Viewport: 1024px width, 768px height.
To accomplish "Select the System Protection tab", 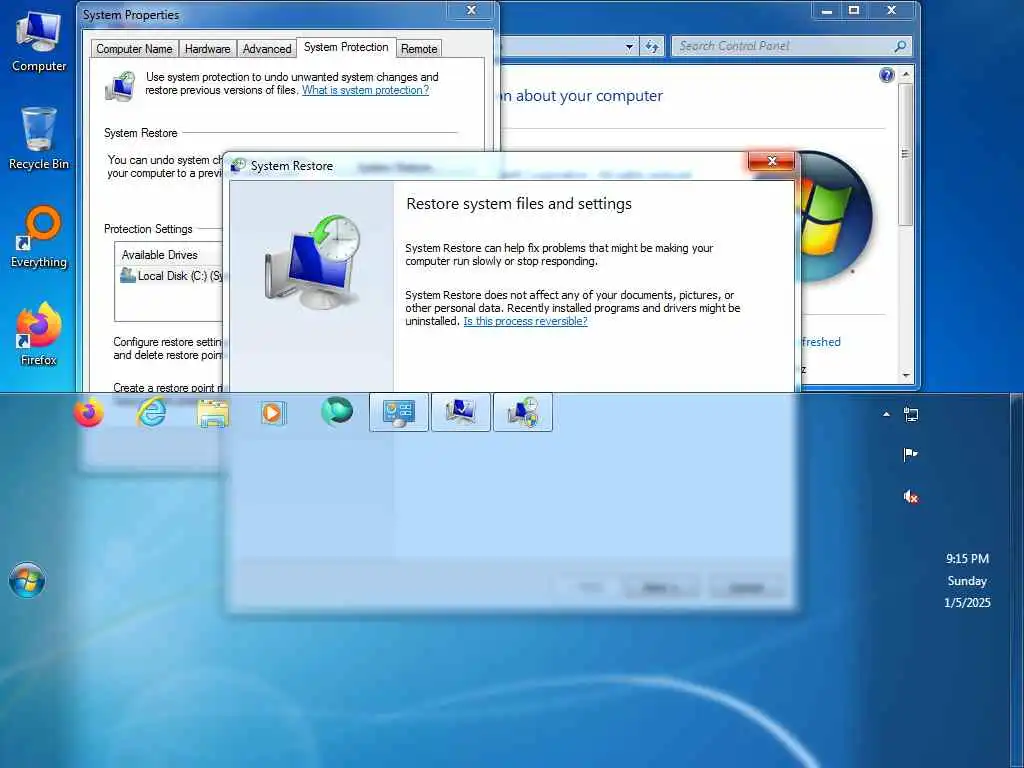I will [346, 47].
